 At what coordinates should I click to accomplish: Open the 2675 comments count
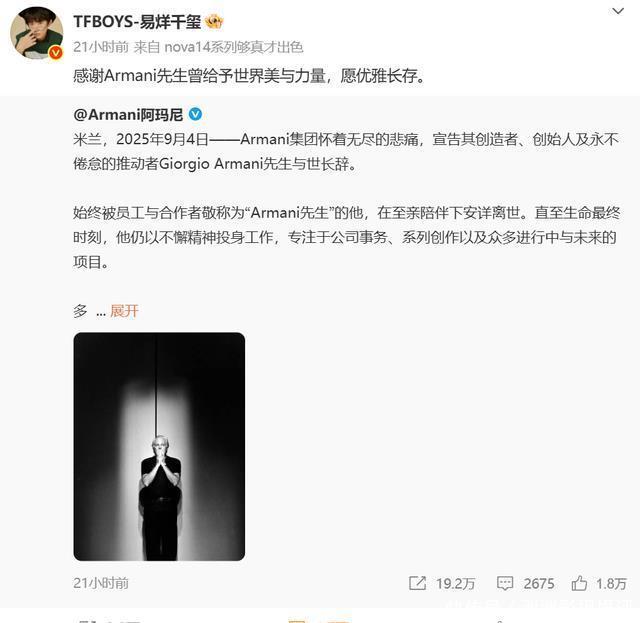point(539,584)
